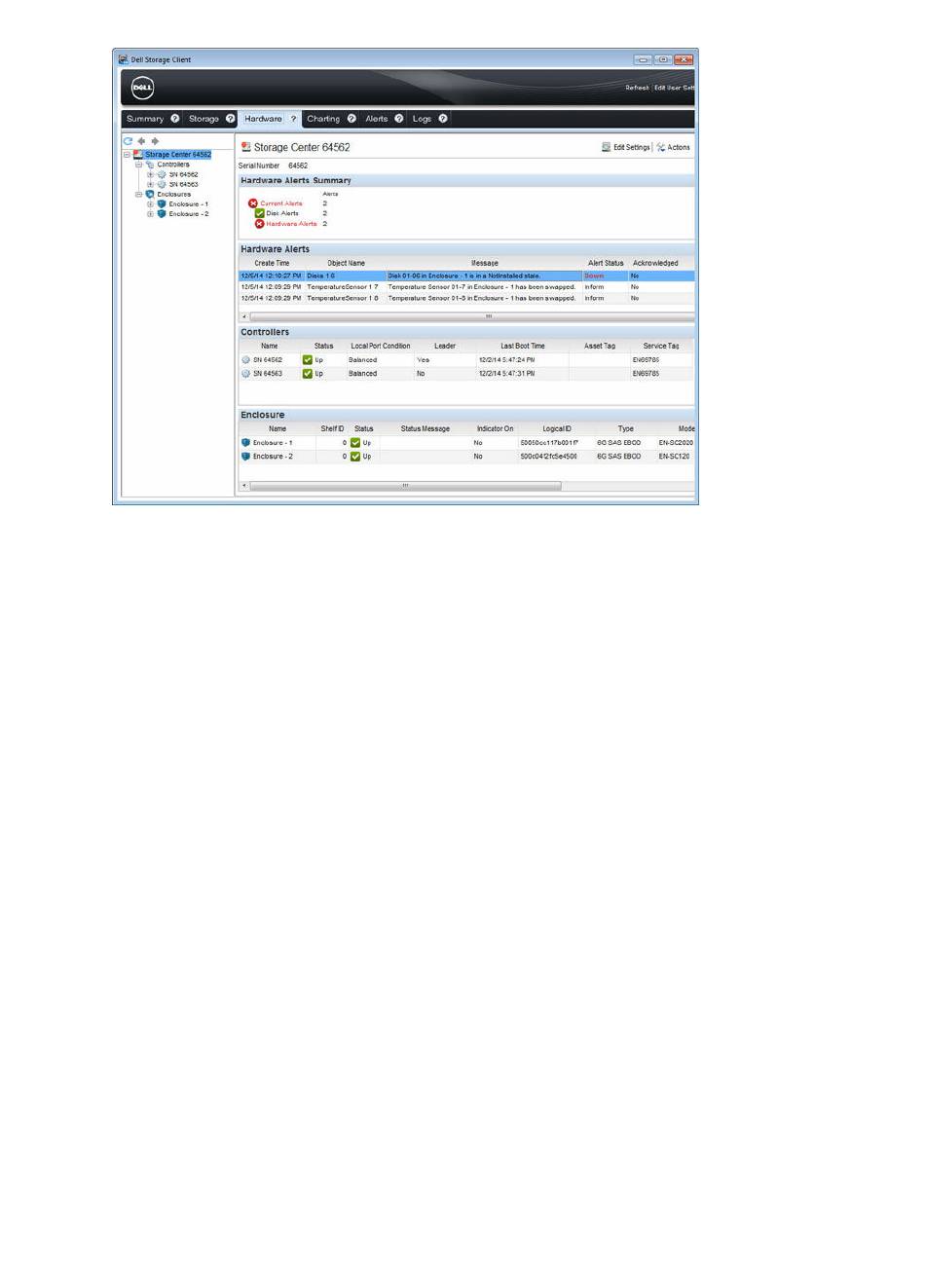Sort alerts by Alert Status column header

[606, 263]
